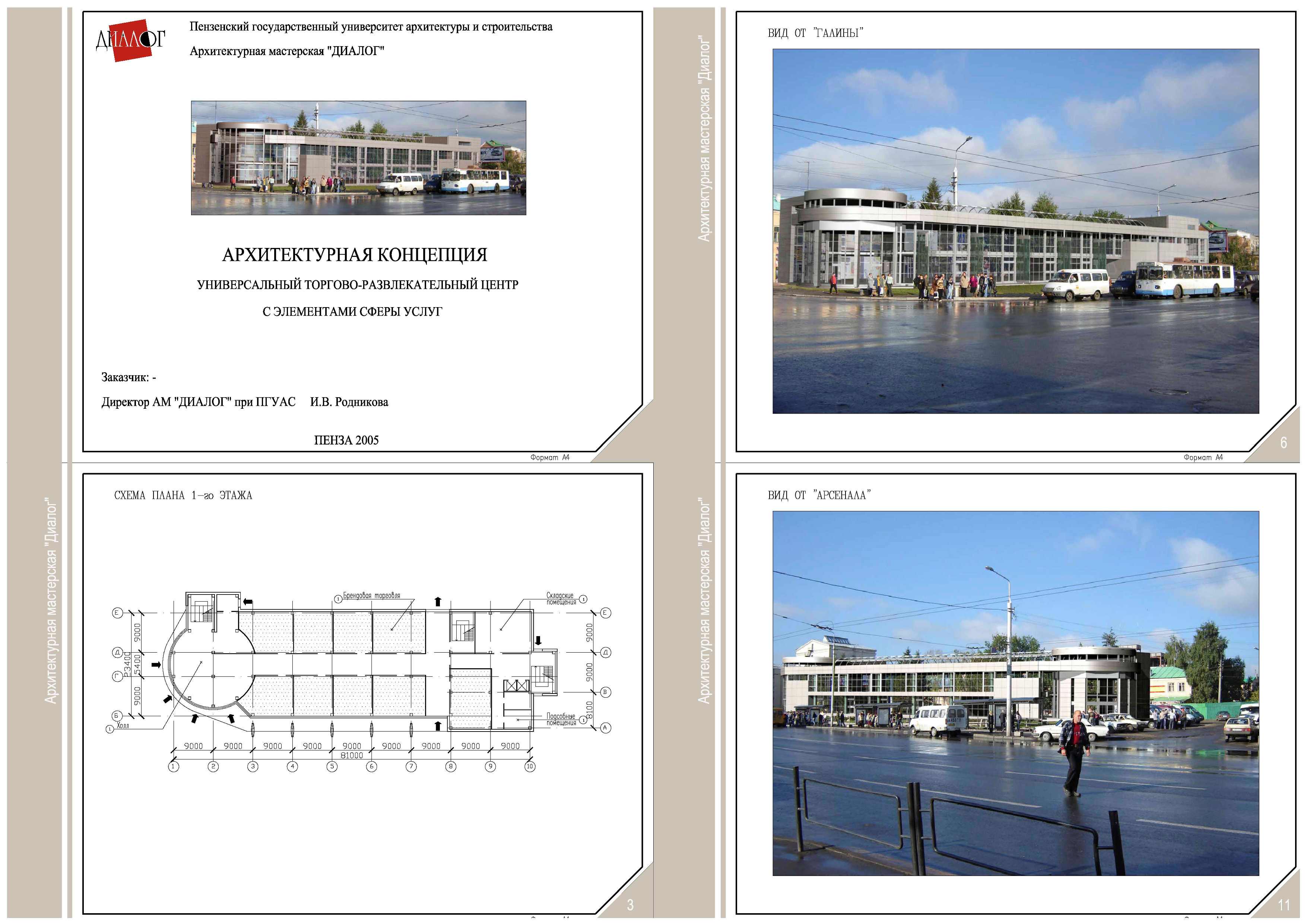
Task: Click the red ДИАЛОГ logo
Action: (x=131, y=40)
